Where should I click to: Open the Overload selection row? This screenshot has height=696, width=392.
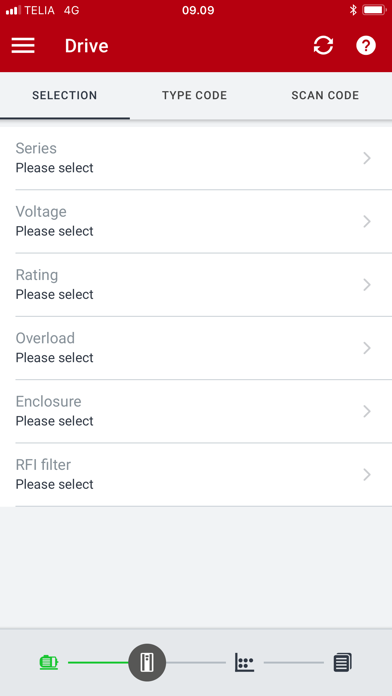click(196, 348)
